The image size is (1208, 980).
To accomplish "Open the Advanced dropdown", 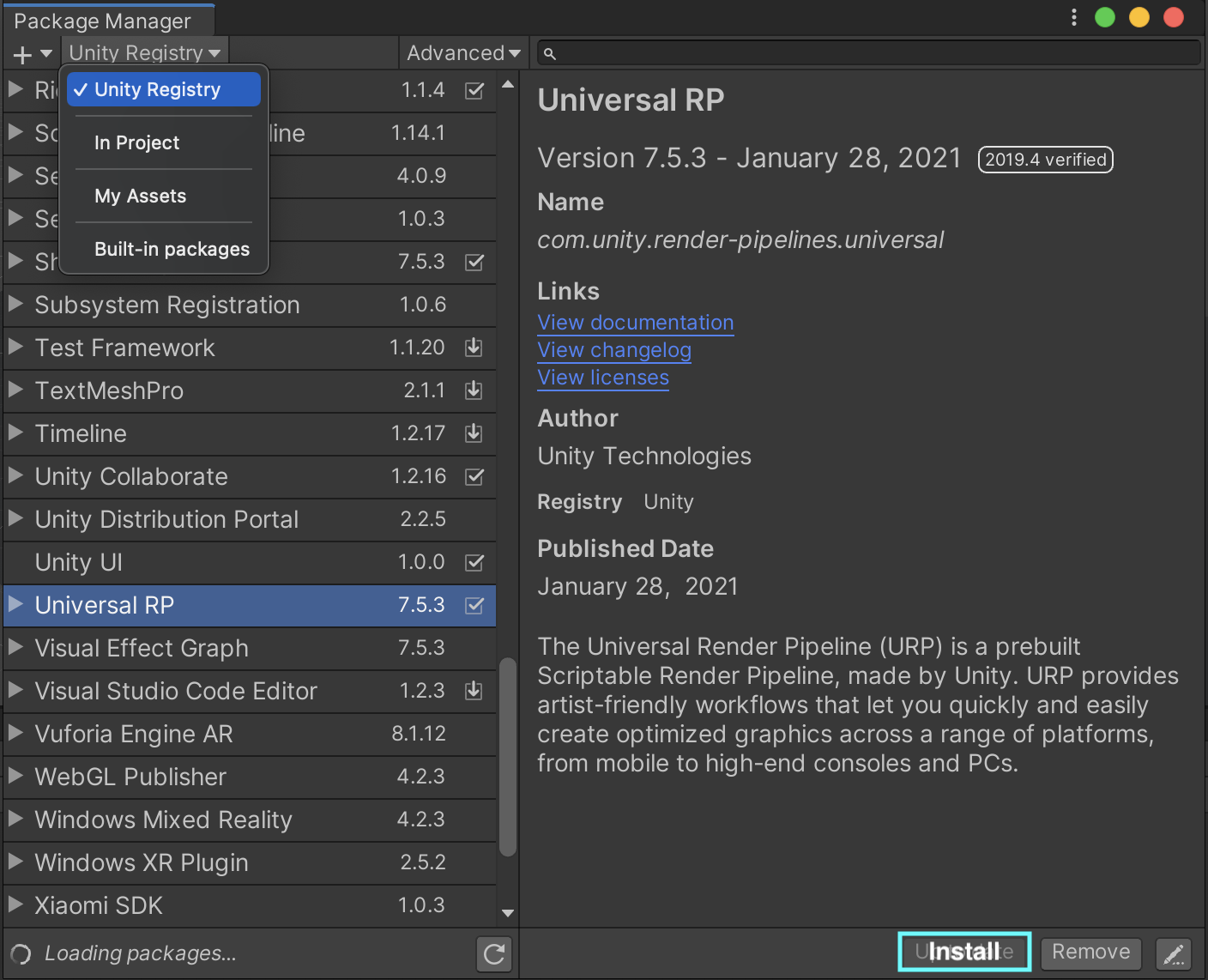I will click(x=463, y=53).
